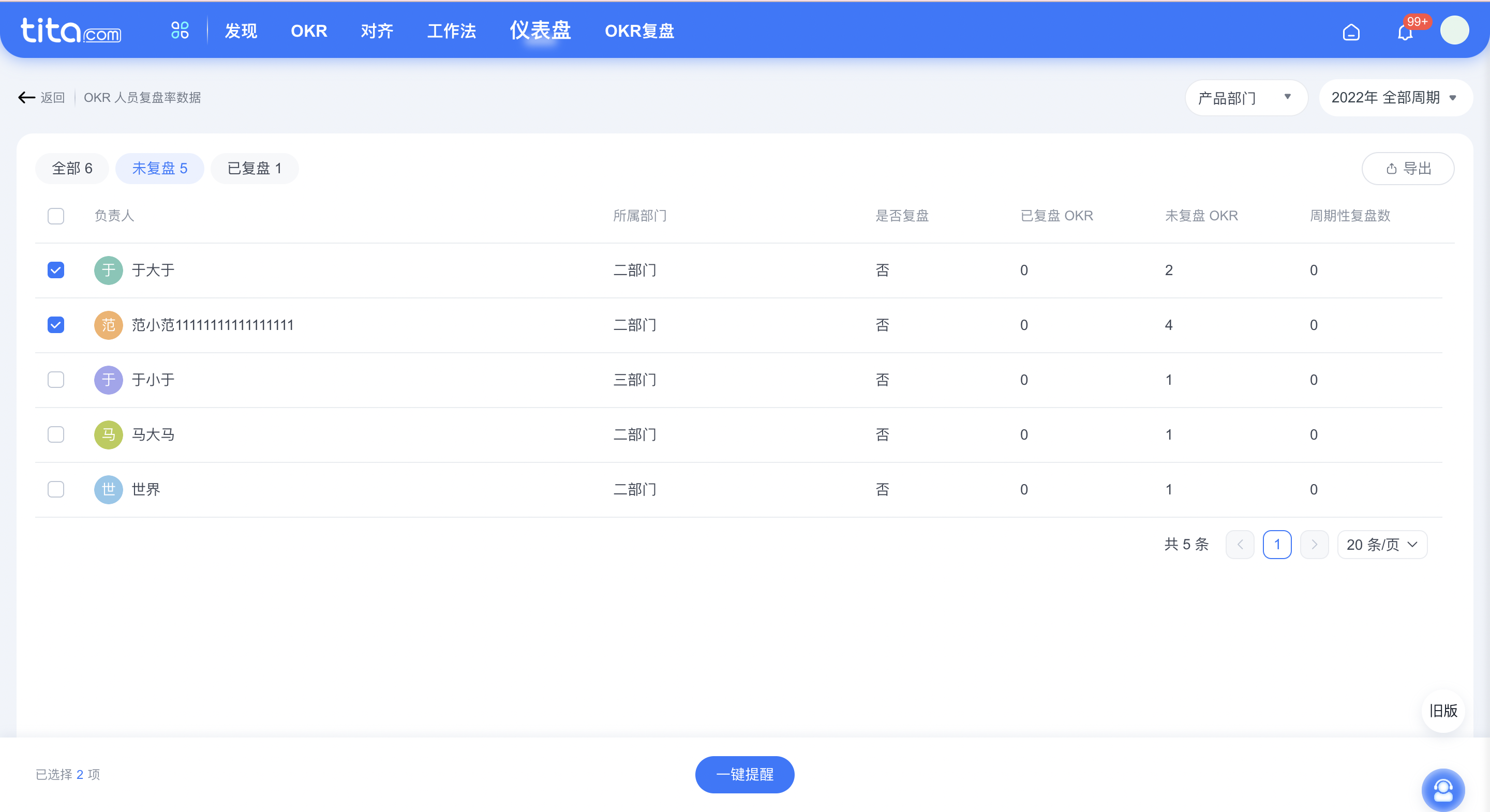Switch to the 全部 6 tab
Image resolution: width=1490 pixels, height=812 pixels.
72,168
